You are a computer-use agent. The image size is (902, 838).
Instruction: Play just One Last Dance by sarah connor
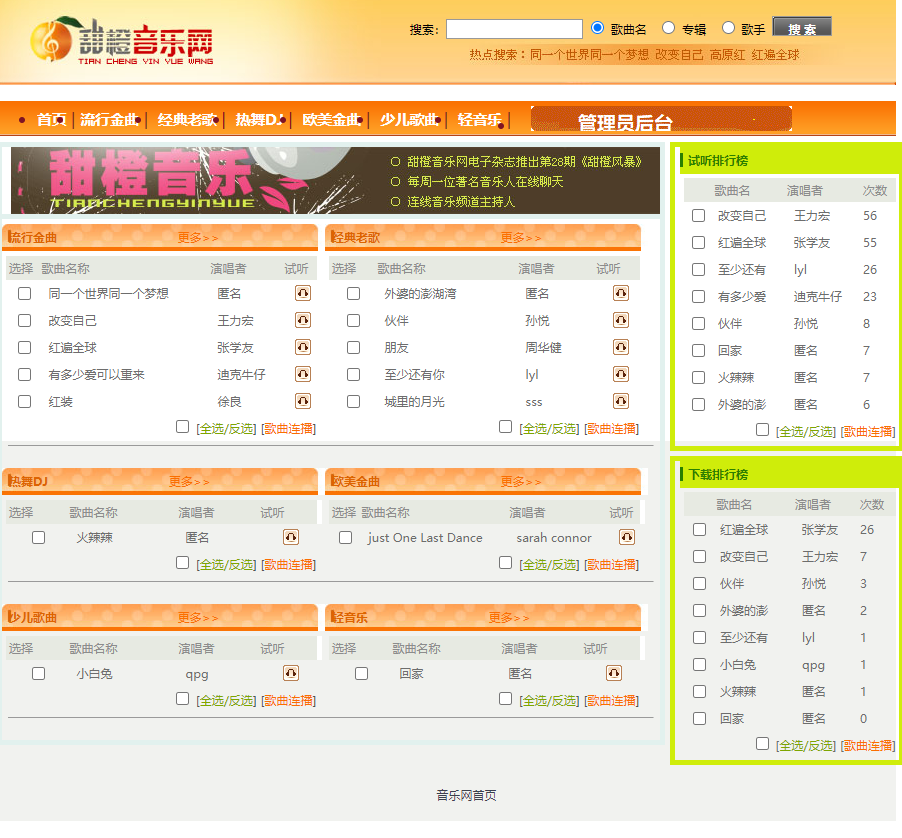(x=626, y=536)
